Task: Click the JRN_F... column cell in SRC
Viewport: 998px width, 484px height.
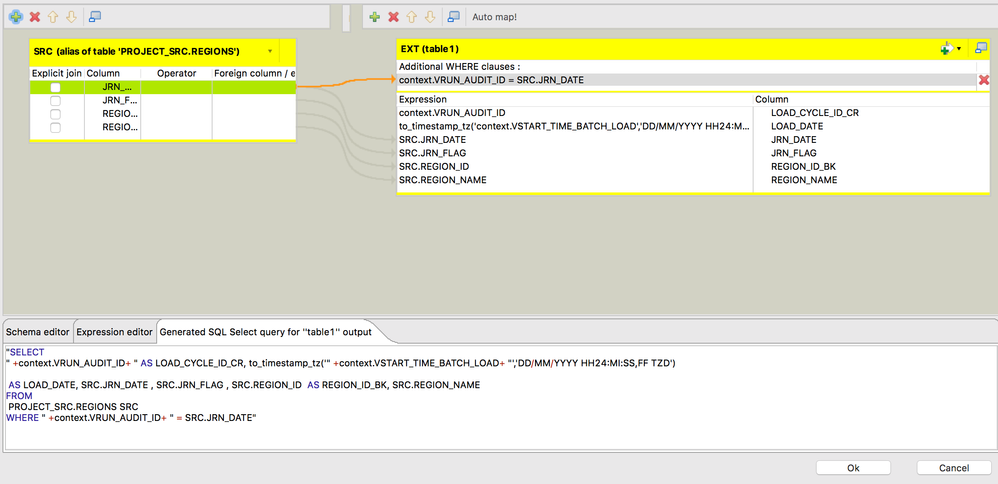Action: (112, 101)
